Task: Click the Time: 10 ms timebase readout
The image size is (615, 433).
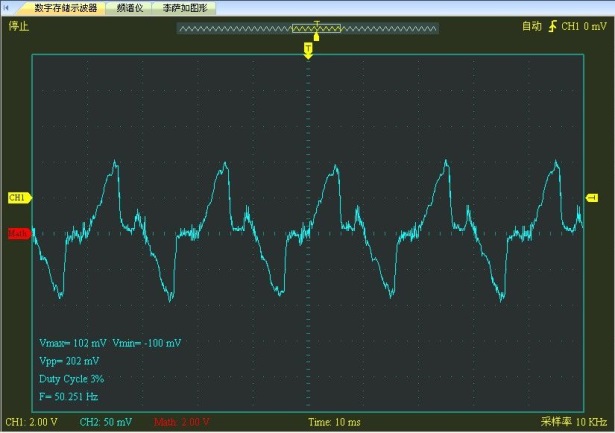Action: point(334,422)
